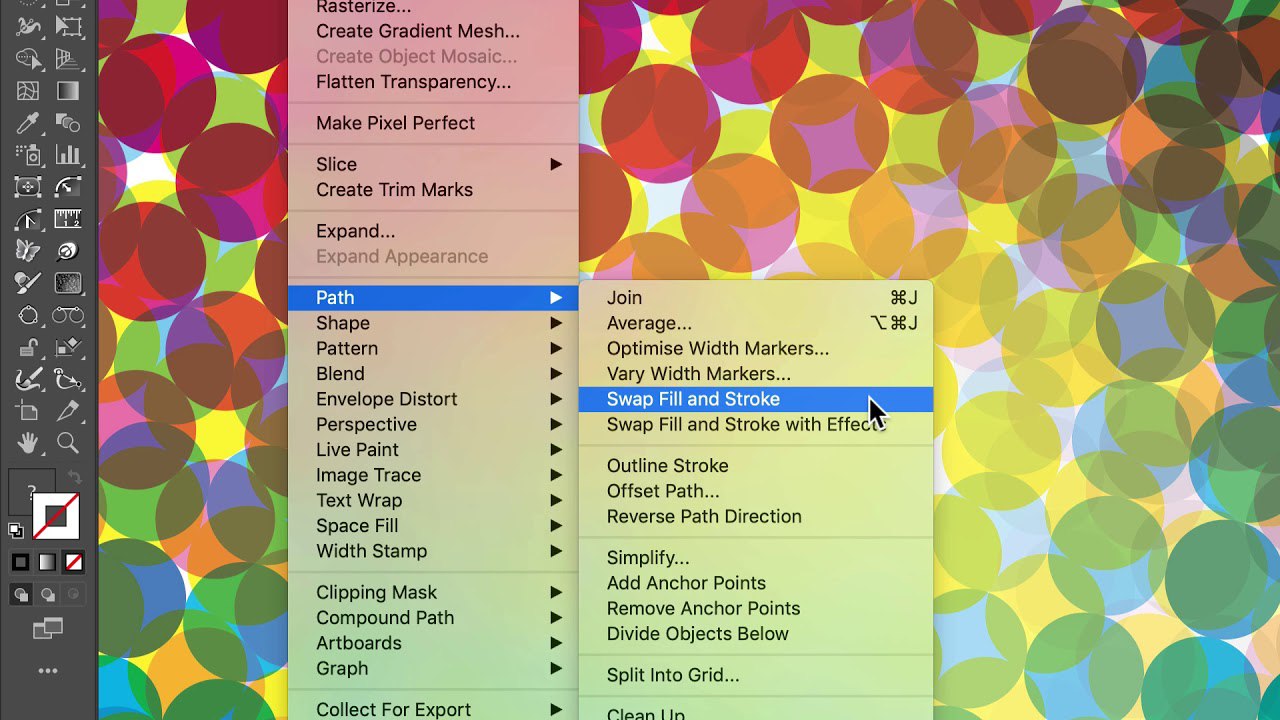Choose Join in Path submenu

click(x=756, y=298)
